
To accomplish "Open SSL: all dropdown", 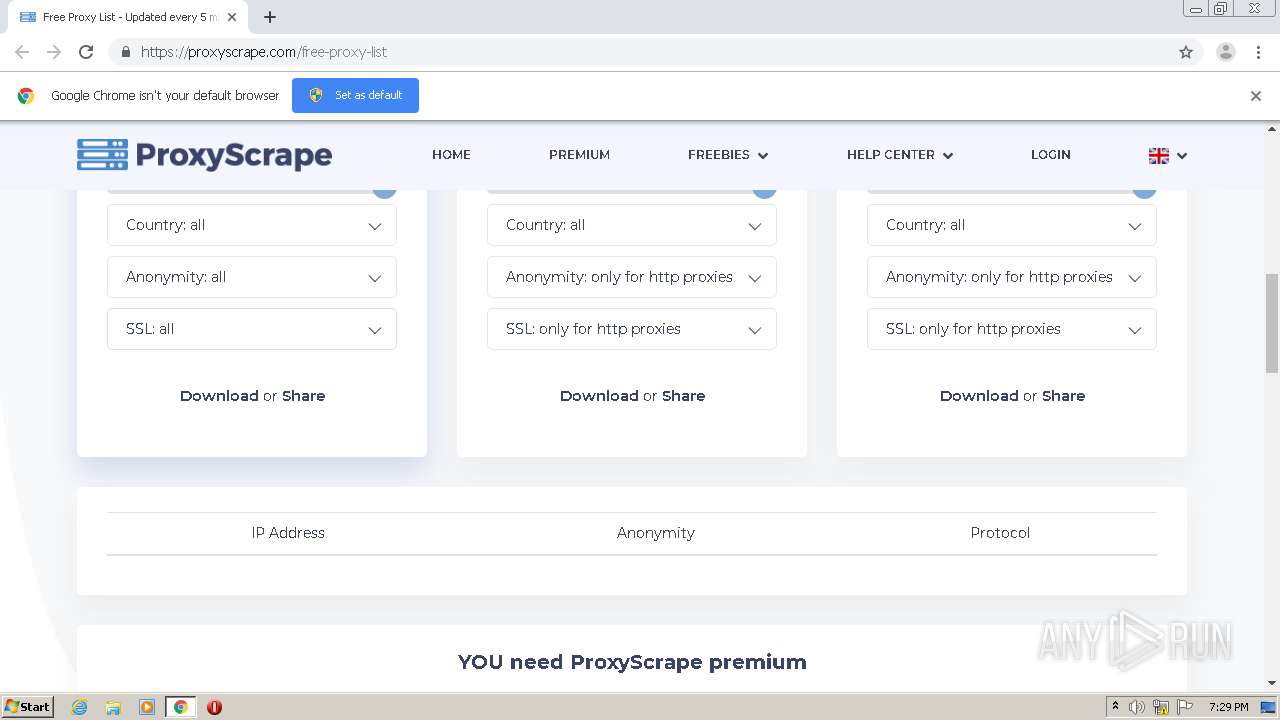I will (252, 329).
